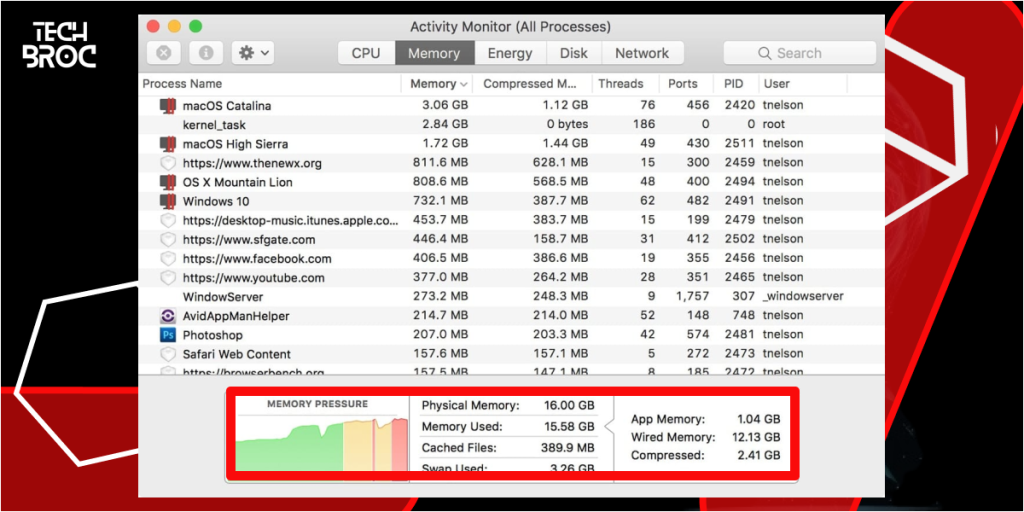
Task: Select the macOS High Sierra process name
Action: coord(235,144)
